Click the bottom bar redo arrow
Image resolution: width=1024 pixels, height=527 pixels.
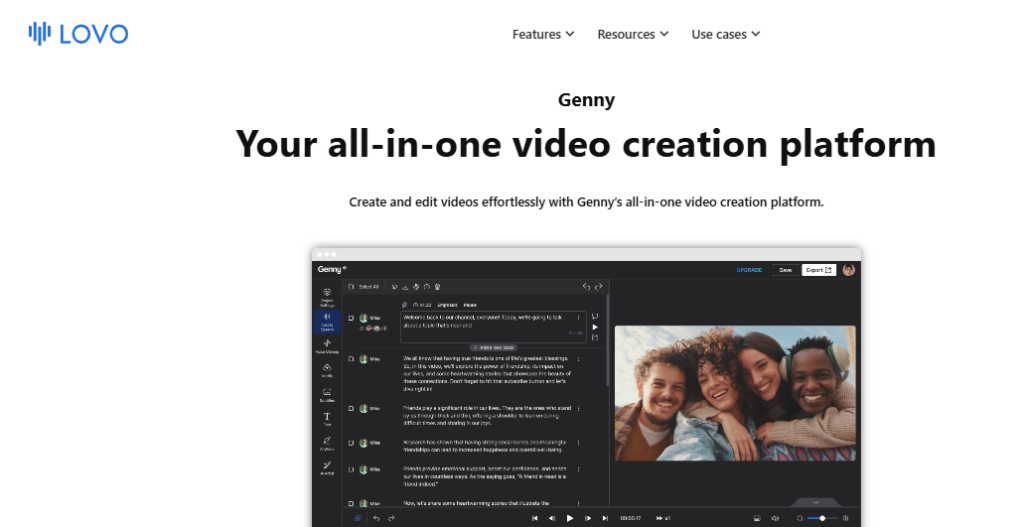(x=391, y=518)
